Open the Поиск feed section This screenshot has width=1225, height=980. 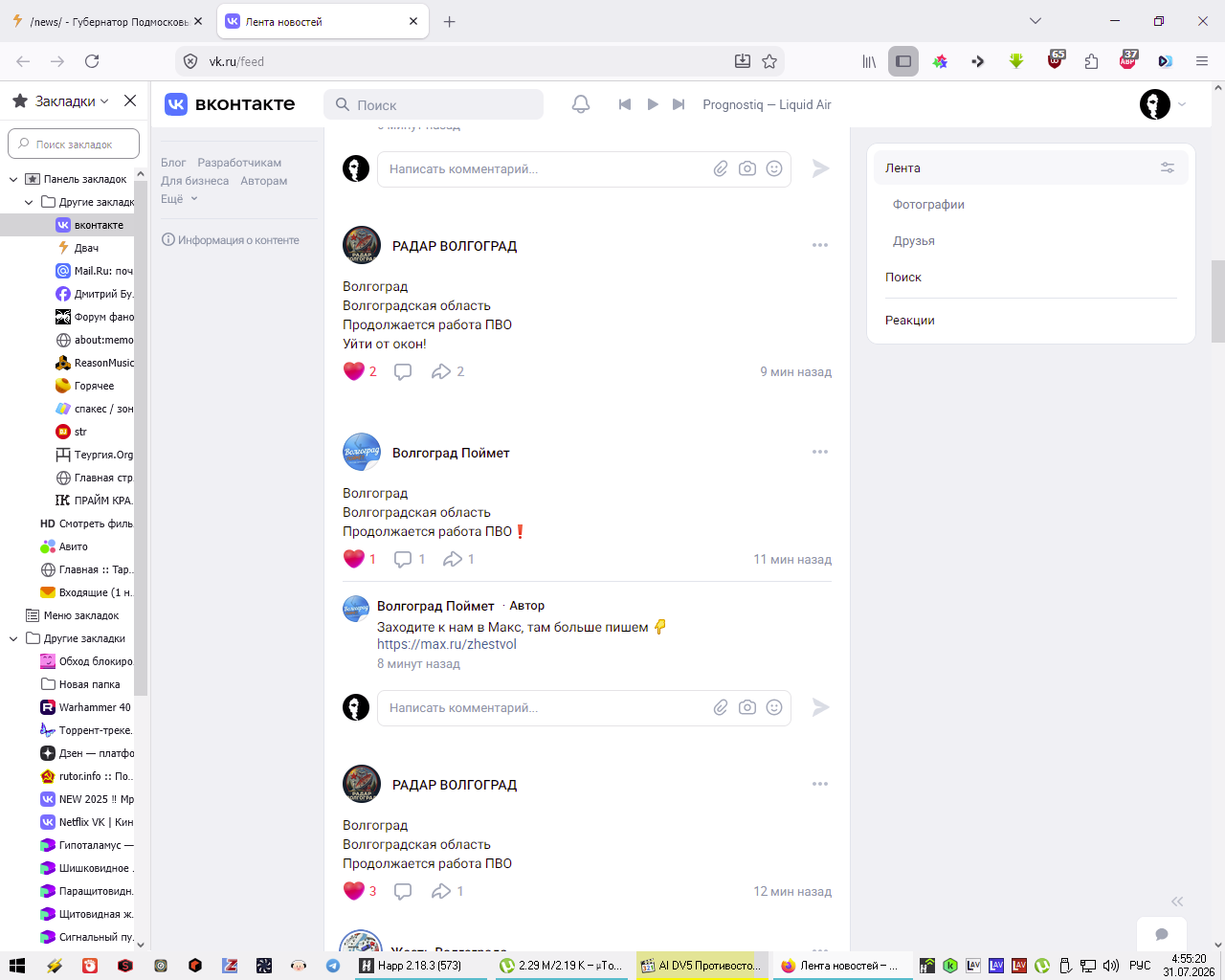(903, 278)
